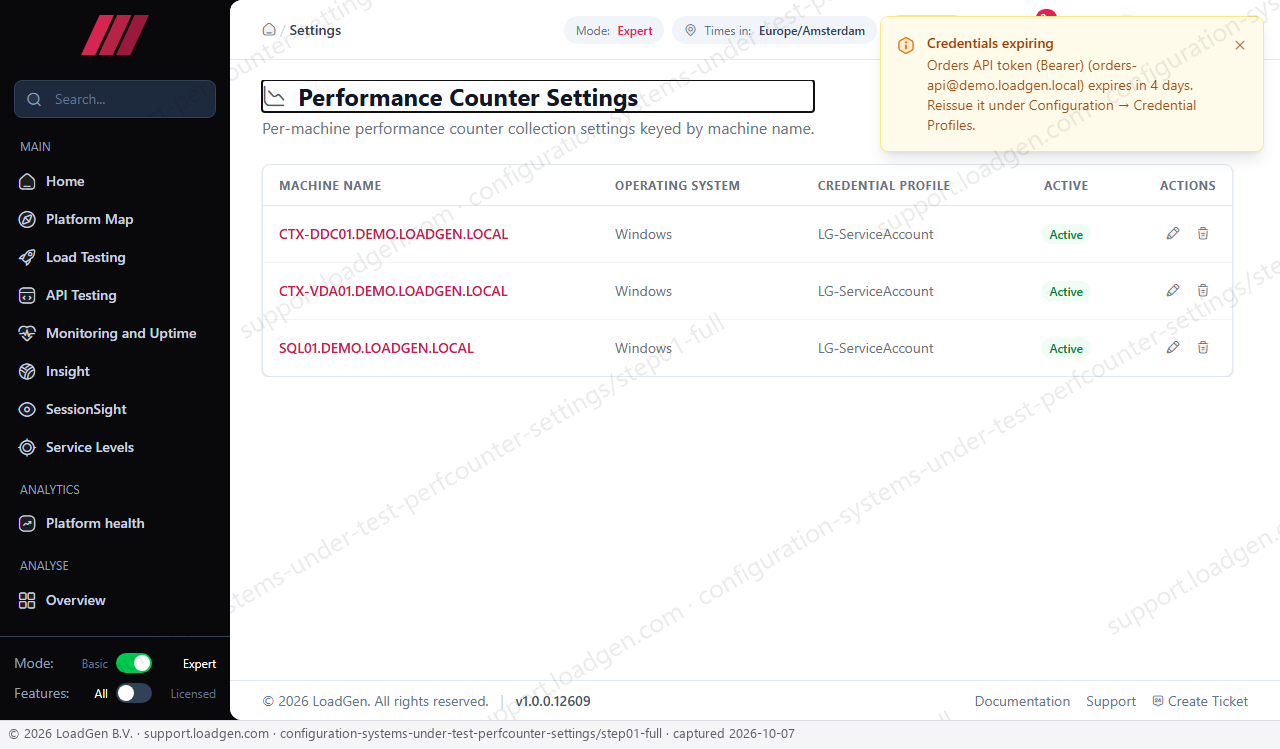Open Overview under Analyse
Viewport: 1280px width, 749px height.
click(115, 600)
